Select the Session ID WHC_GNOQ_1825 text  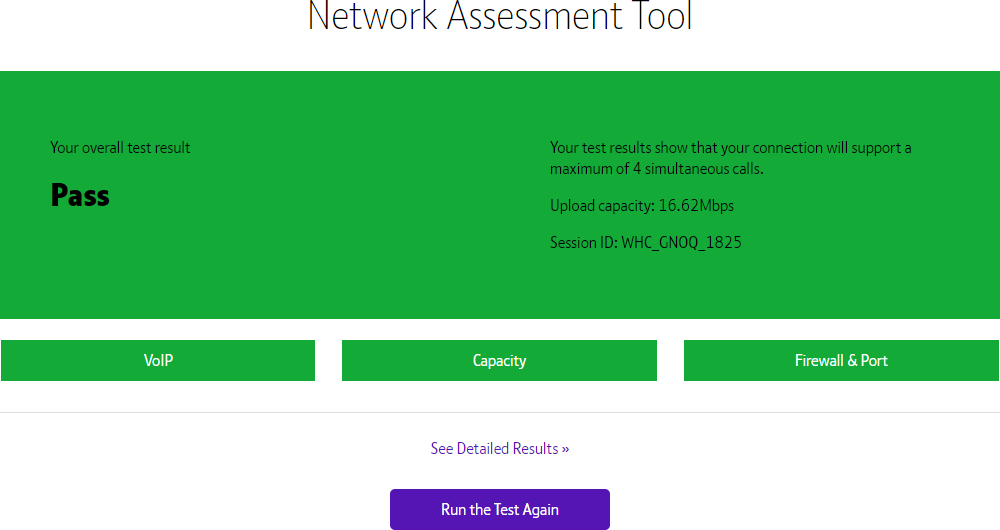(x=645, y=242)
